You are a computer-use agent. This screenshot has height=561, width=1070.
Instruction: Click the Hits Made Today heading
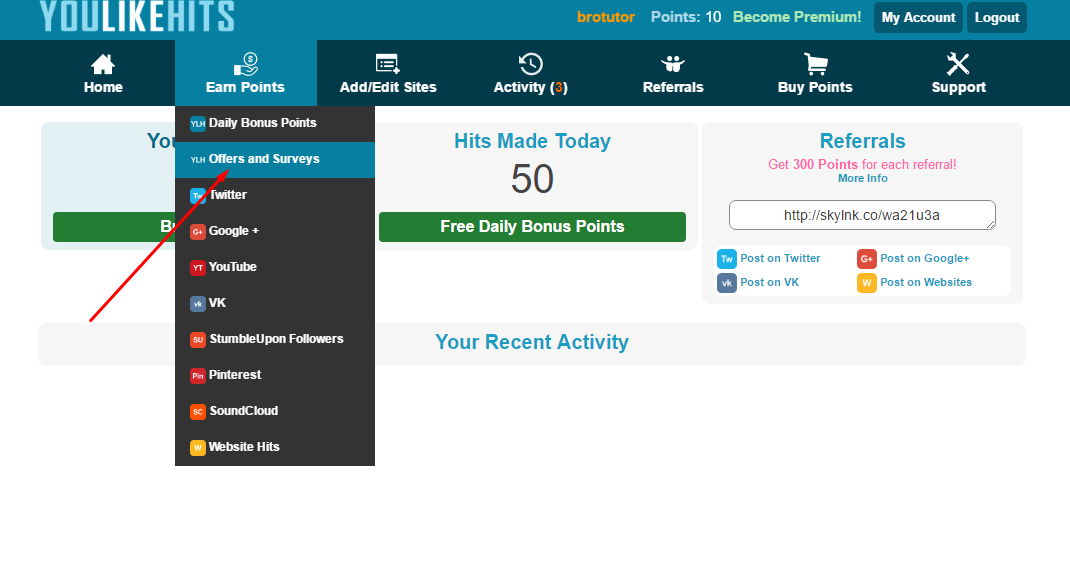pyautogui.click(x=532, y=141)
